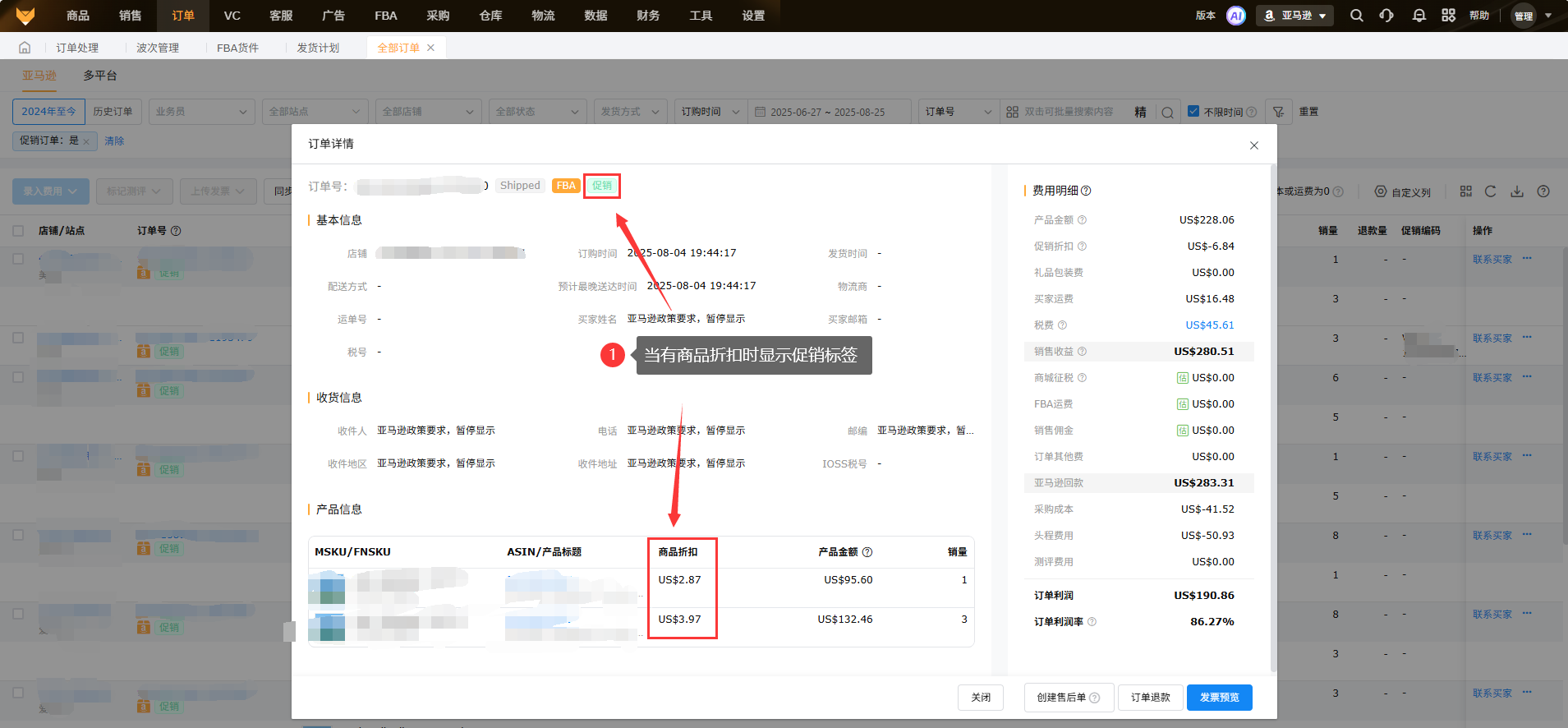This screenshot has width=1568, height=728.
Task: Show help for 商城征税 fee row
Action: (1082, 378)
